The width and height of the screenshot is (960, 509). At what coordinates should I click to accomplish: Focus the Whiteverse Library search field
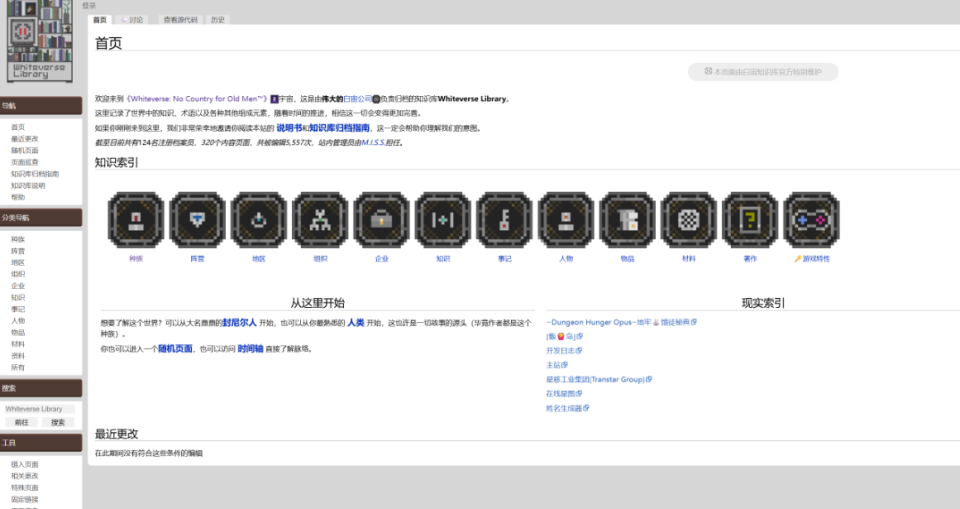pyautogui.click(x=40, y=409)
